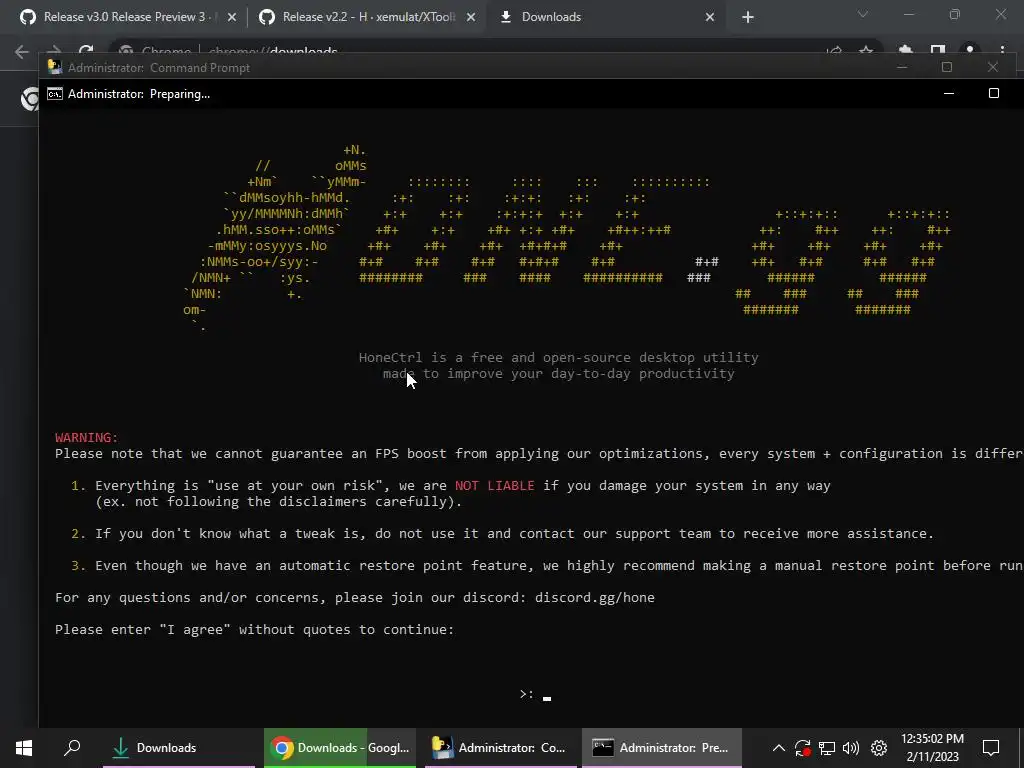Open the volume speaker tray icon
Screen dimensions: 1024x768
851,748
